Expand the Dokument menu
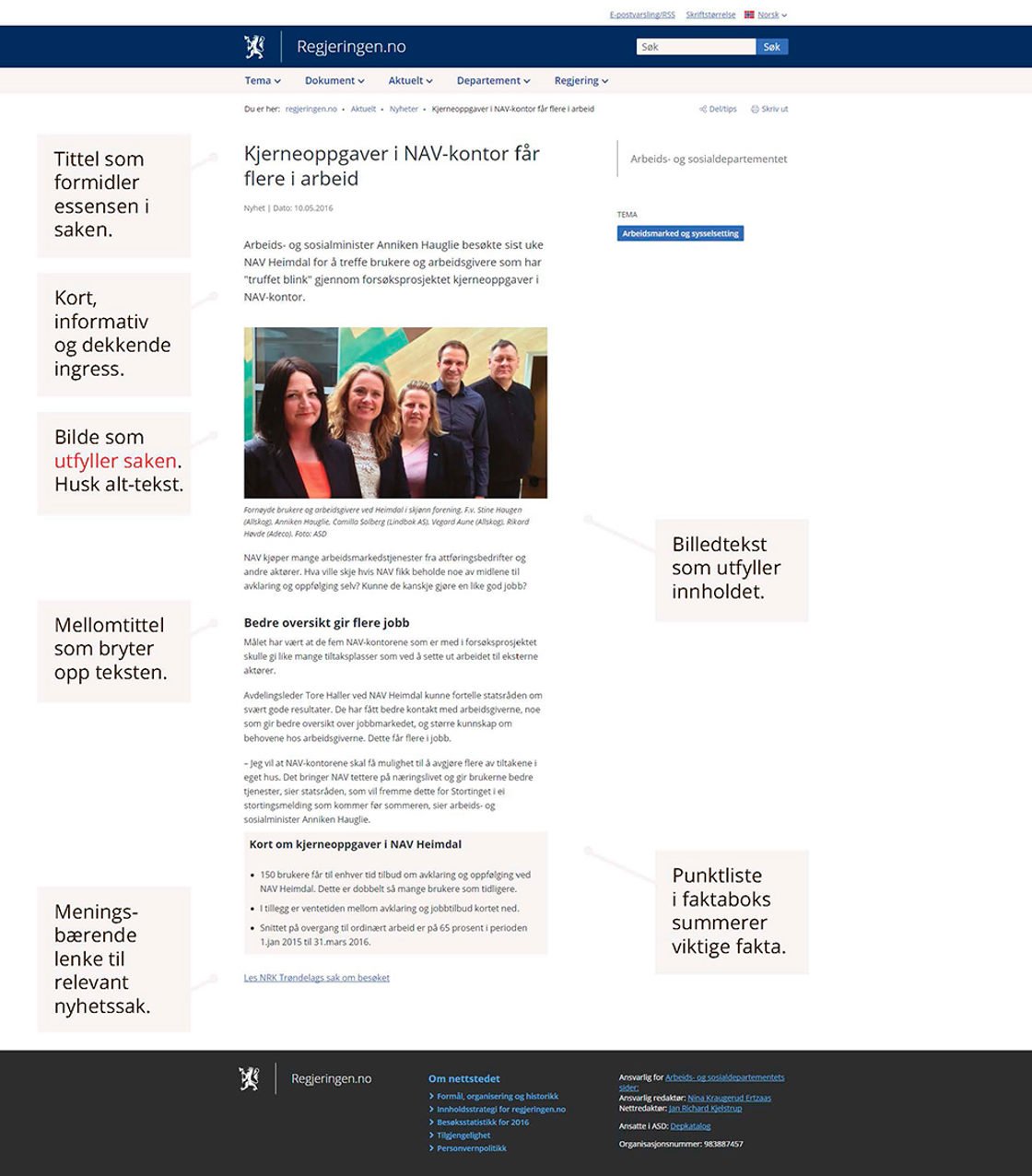The width and height of the screenshot is (1032, 1176). [x=334, y=81]
